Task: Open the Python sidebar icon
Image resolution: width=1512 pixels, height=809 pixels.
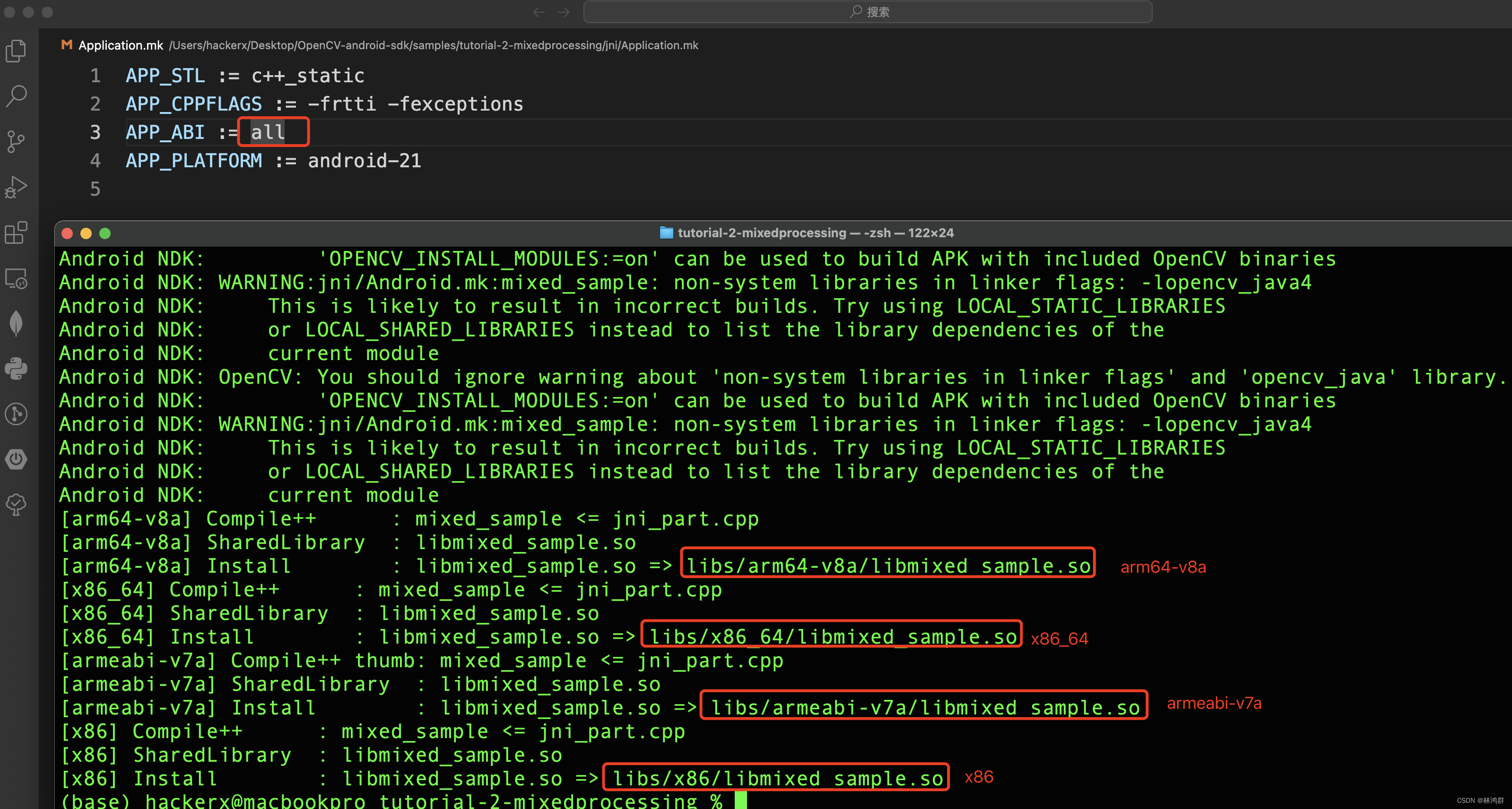Action: tap(16, 369)
